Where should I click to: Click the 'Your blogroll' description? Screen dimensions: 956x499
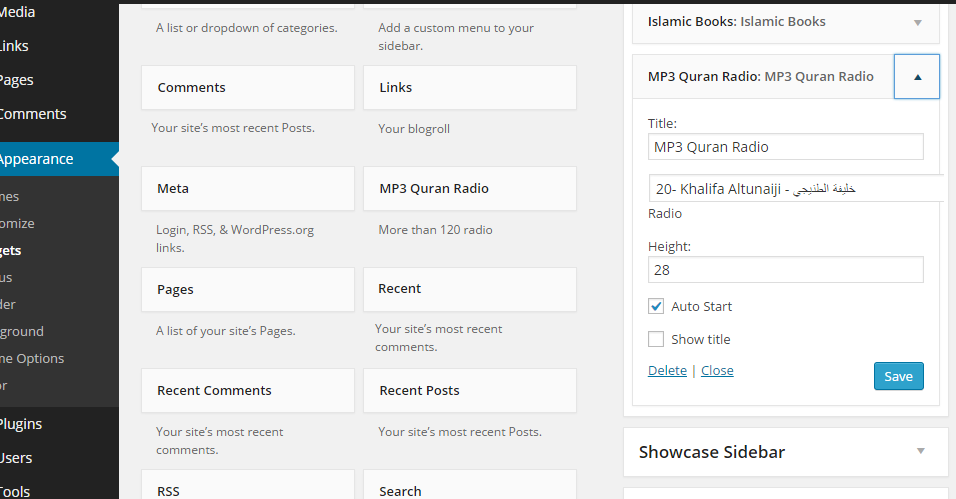[414, 129]
